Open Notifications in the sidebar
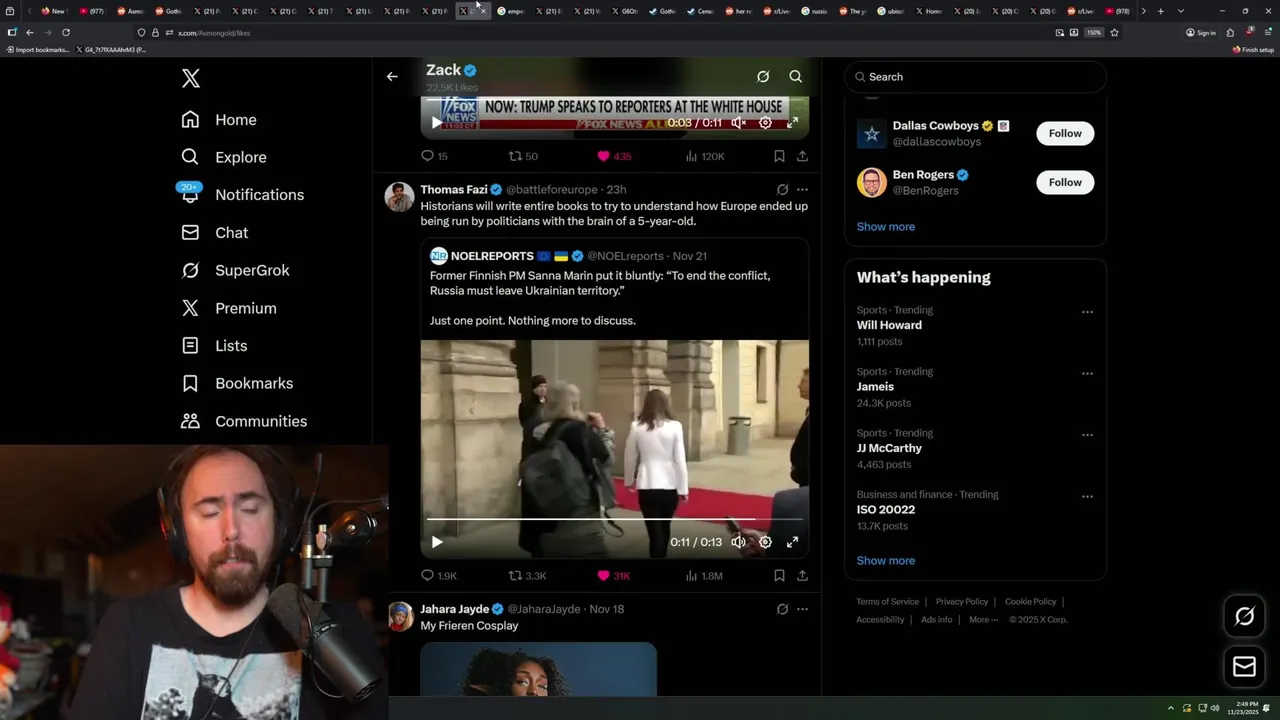Screen dimensions: 1280x720 [x=242, y=195]
